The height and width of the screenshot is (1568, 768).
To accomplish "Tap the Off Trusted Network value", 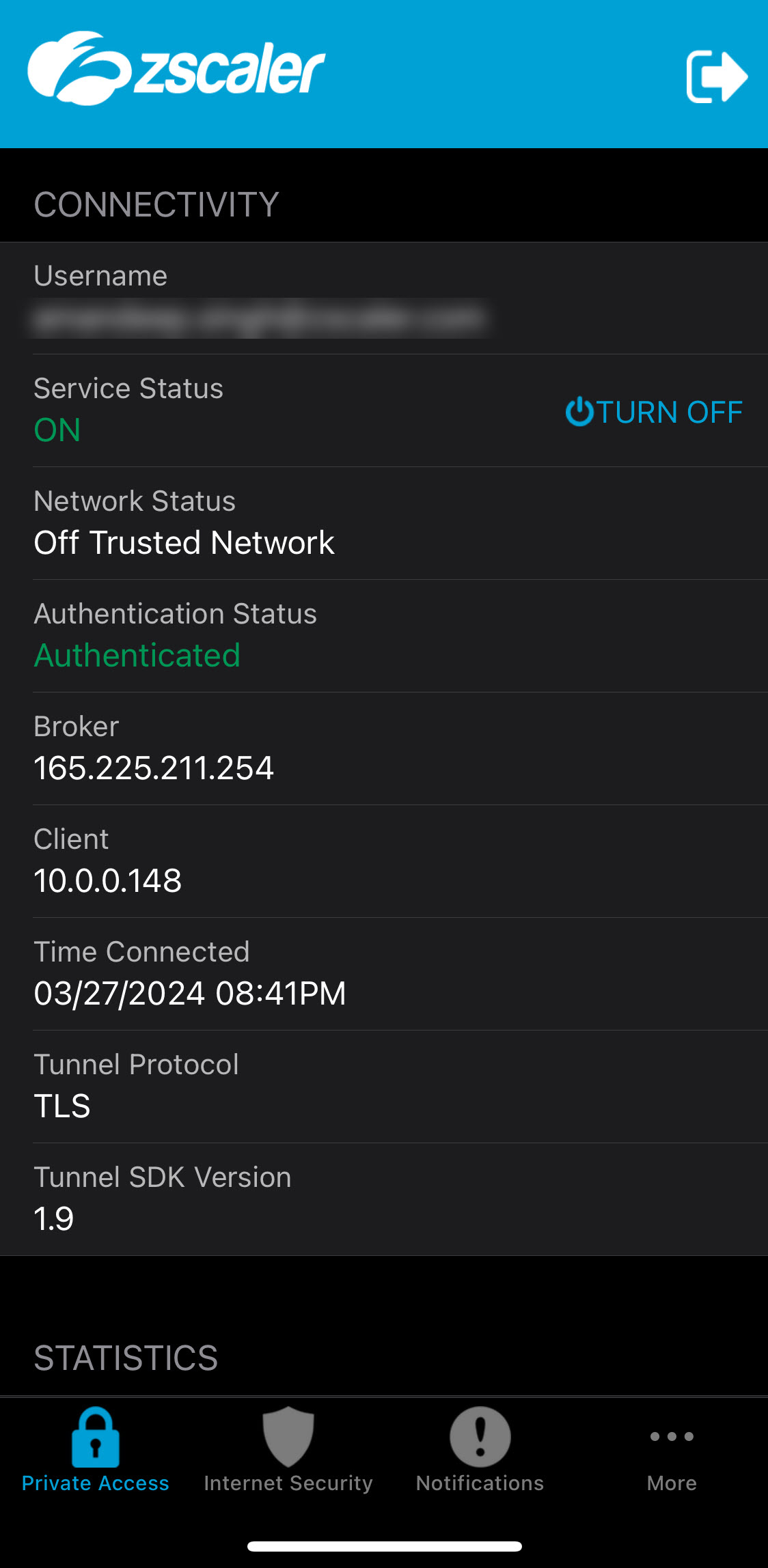I will pyautogui.click(x=184, y=543).
